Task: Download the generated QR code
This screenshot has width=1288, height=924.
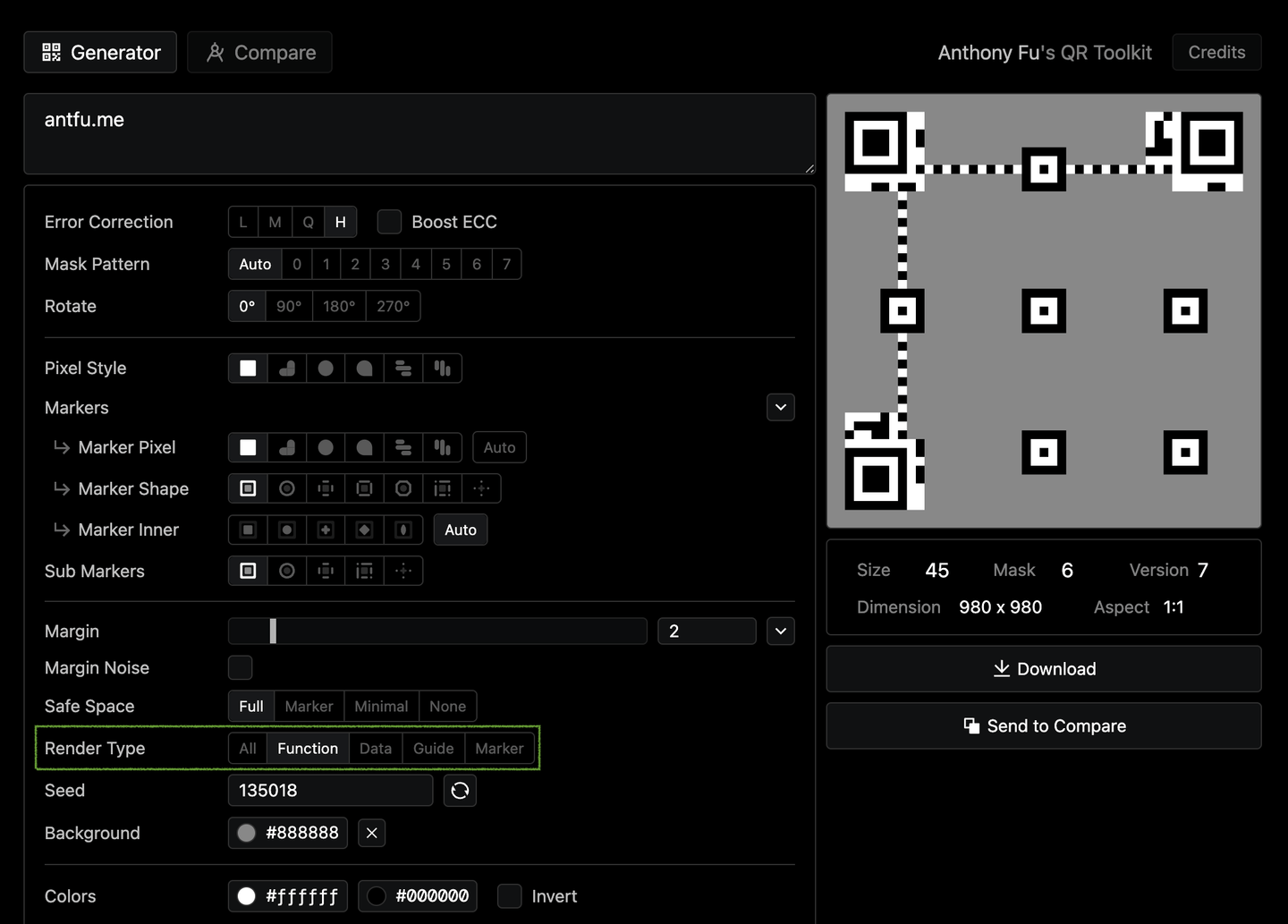Action: pyautogui.click(x=1044, y=669)
